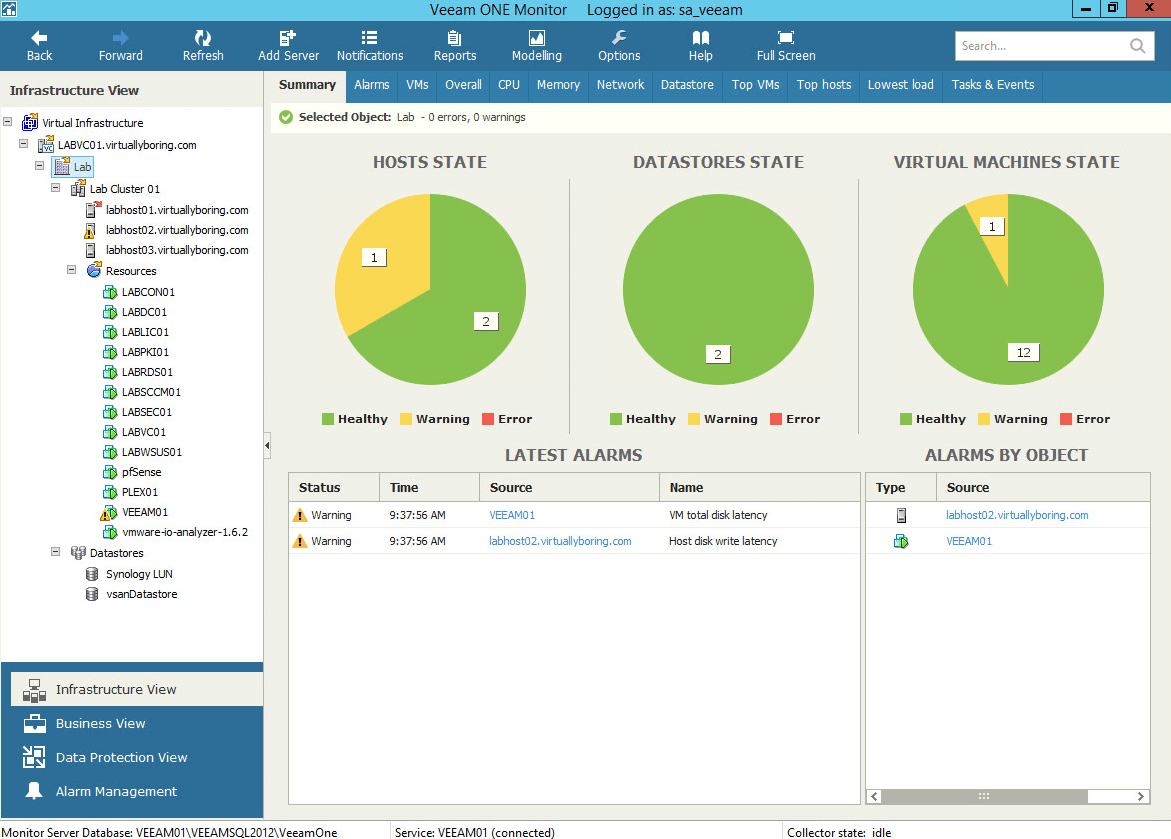1171x839 pixels.
Task: Select LABSCCM01 in the tree
Action: click(x=151, y=391)
